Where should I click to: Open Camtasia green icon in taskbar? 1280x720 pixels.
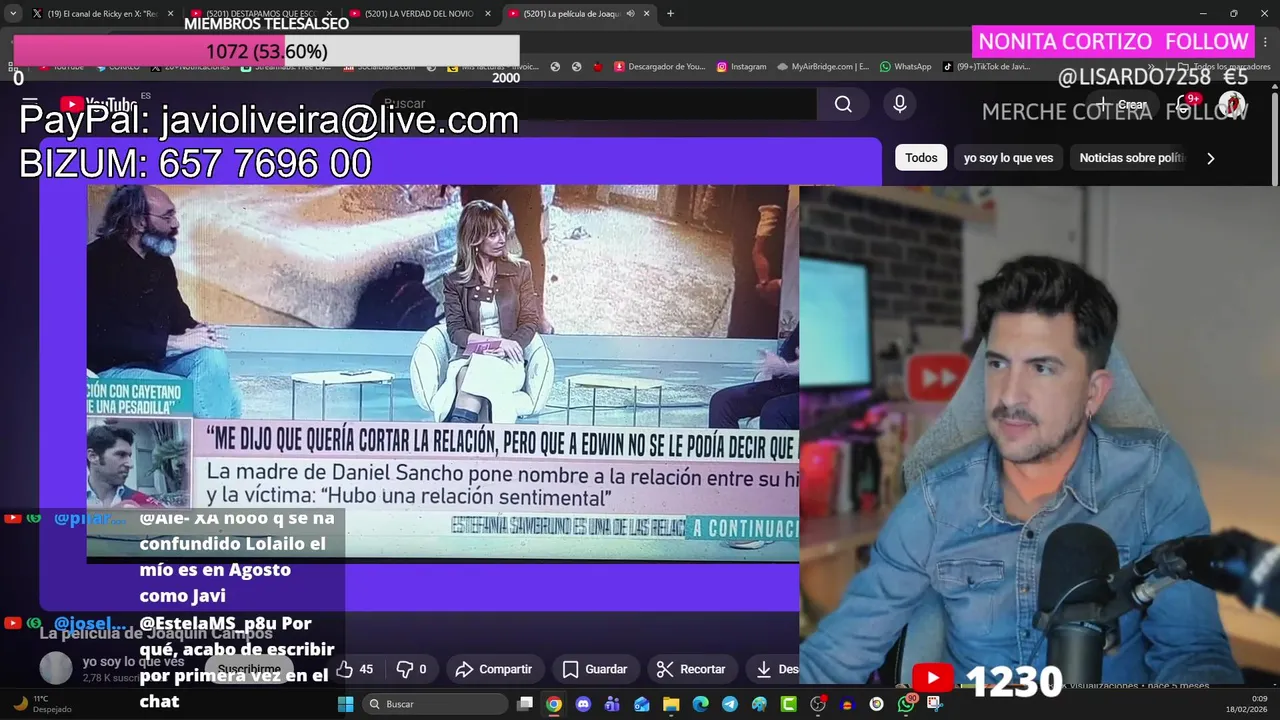(x=788, y=704)
